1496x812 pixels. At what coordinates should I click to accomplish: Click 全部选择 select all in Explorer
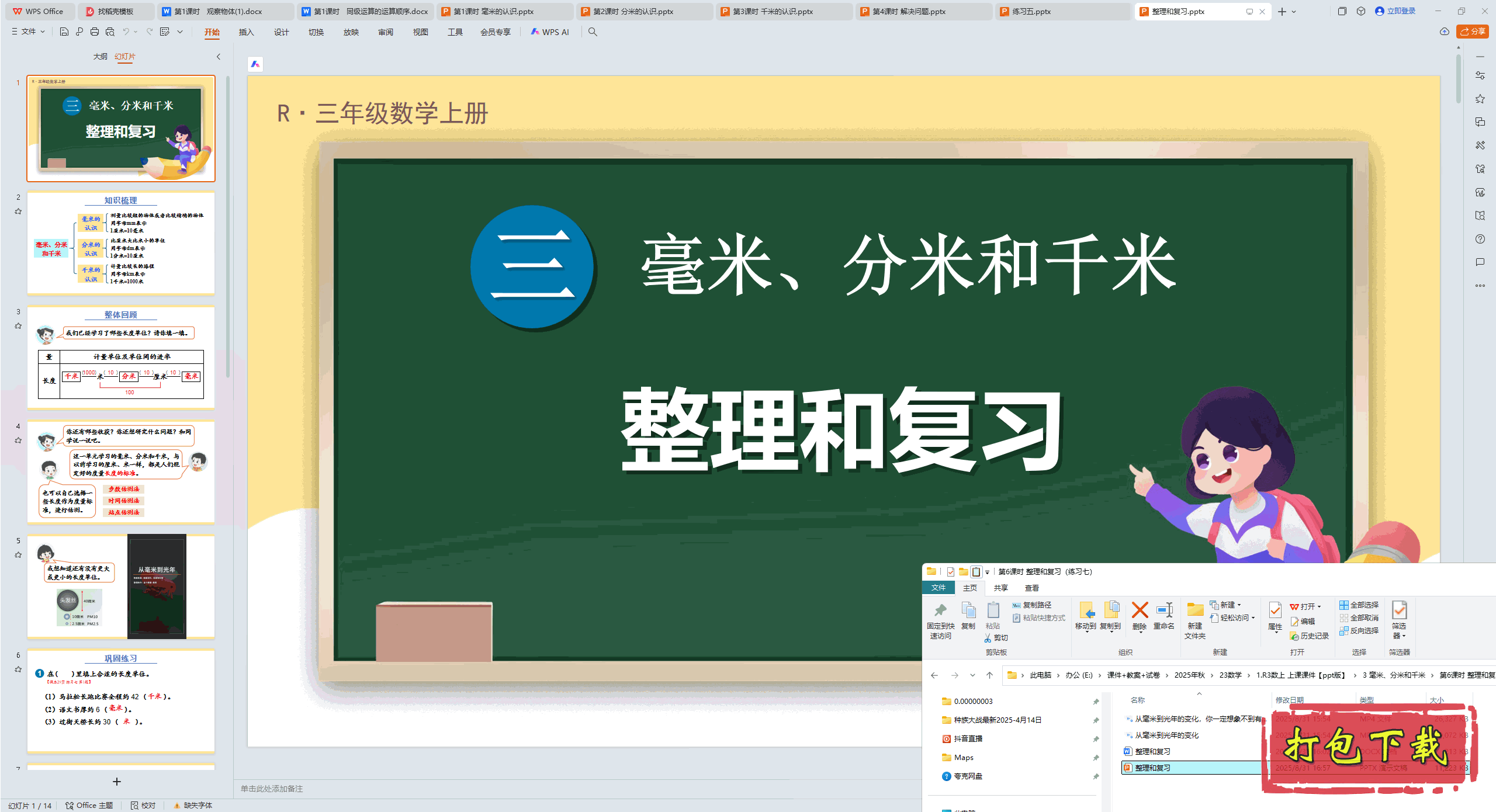pos(1359,605)
